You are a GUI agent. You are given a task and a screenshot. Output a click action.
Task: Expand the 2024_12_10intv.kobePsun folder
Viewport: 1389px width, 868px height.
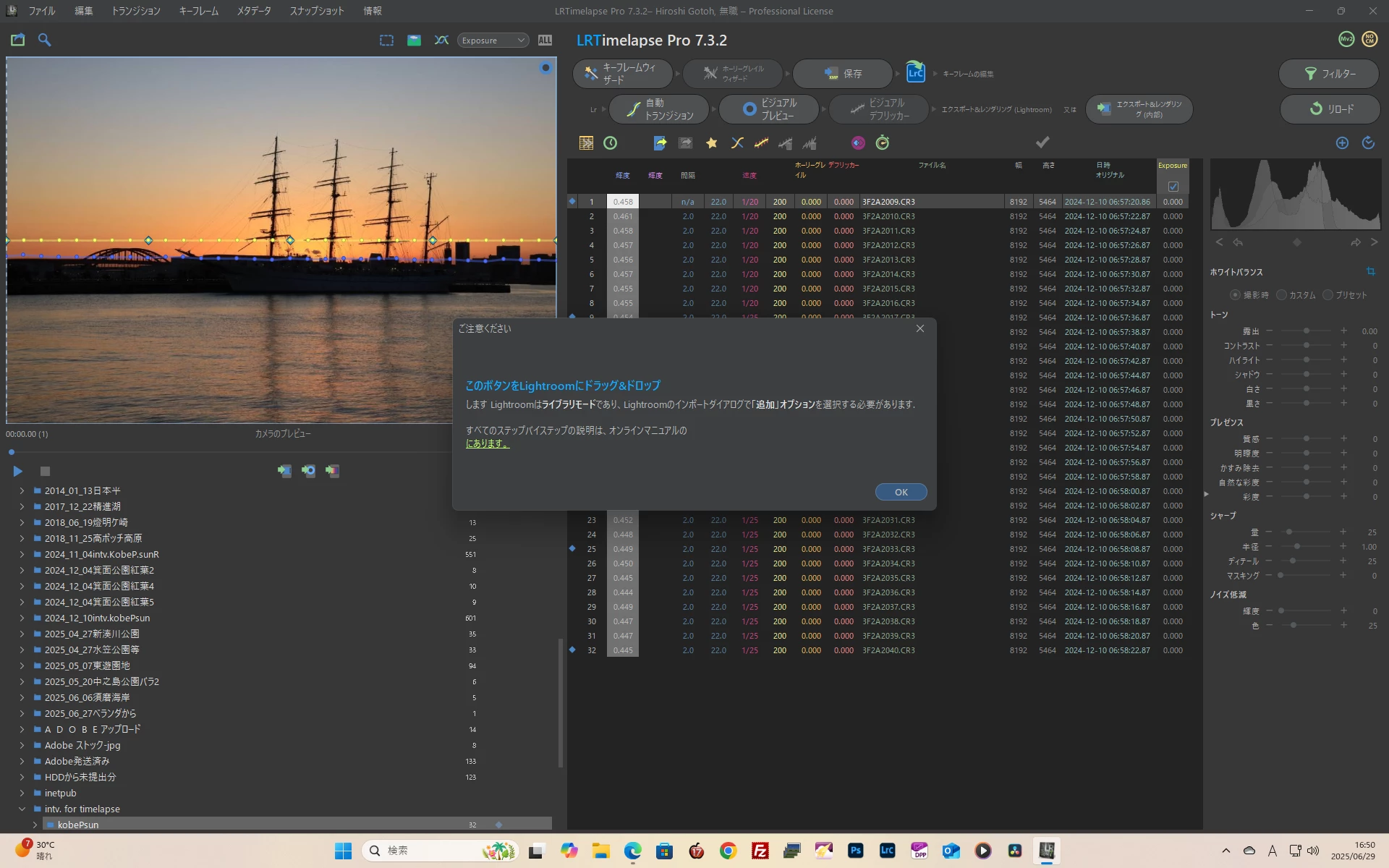click(x=22, y=618)
